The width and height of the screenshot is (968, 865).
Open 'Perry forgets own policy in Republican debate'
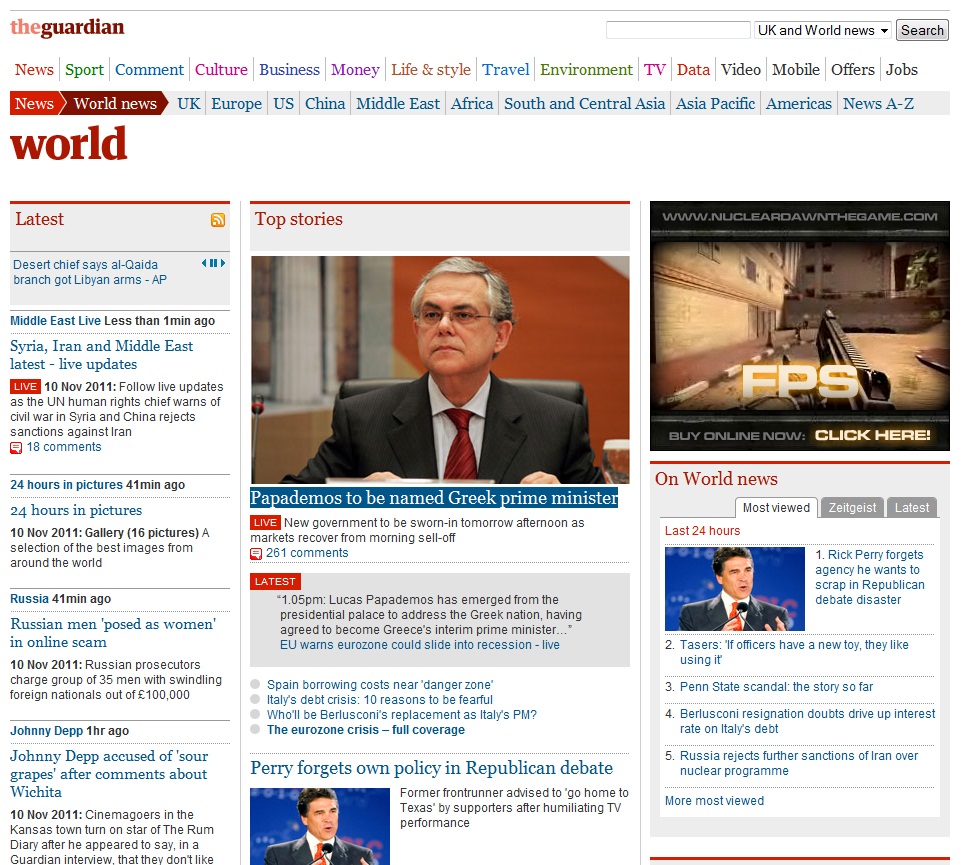(432, 768)
